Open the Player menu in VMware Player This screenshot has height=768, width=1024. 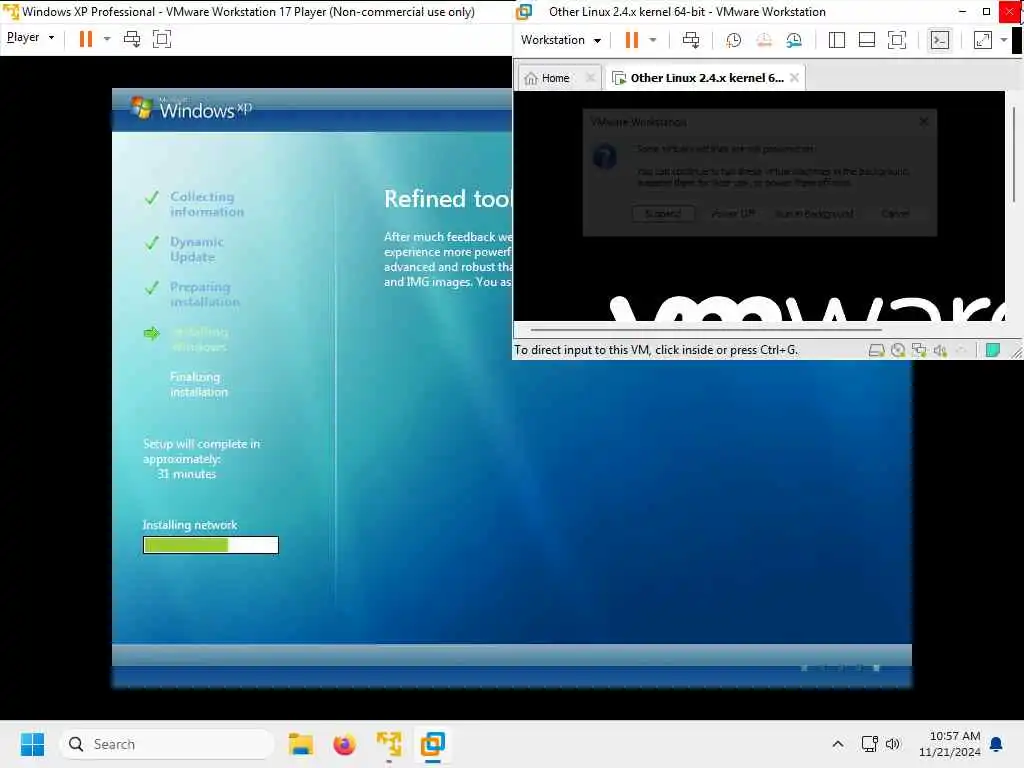30,38
